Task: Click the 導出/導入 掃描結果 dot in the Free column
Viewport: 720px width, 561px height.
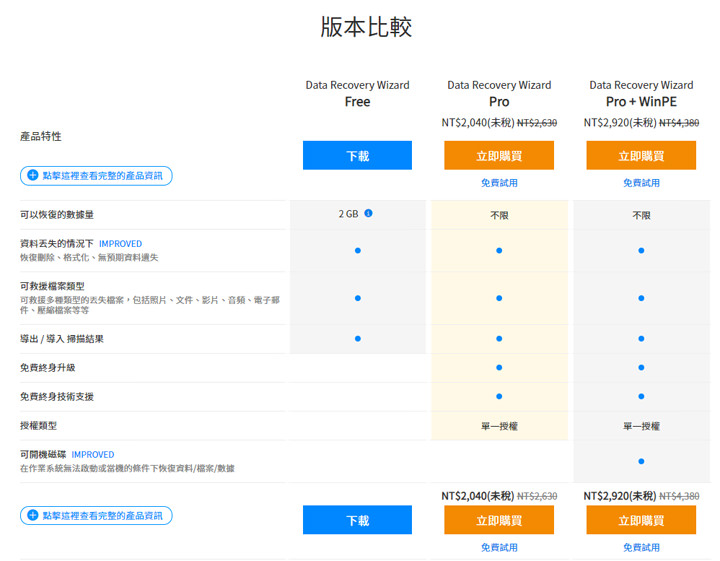Action: click(x=357, y=339)
